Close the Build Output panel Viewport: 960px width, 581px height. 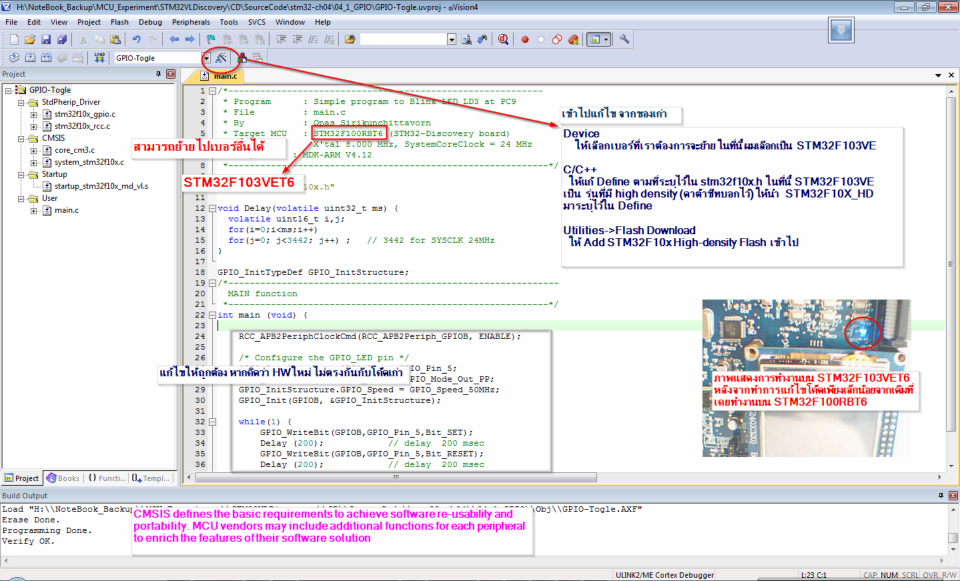coord(953,495)
